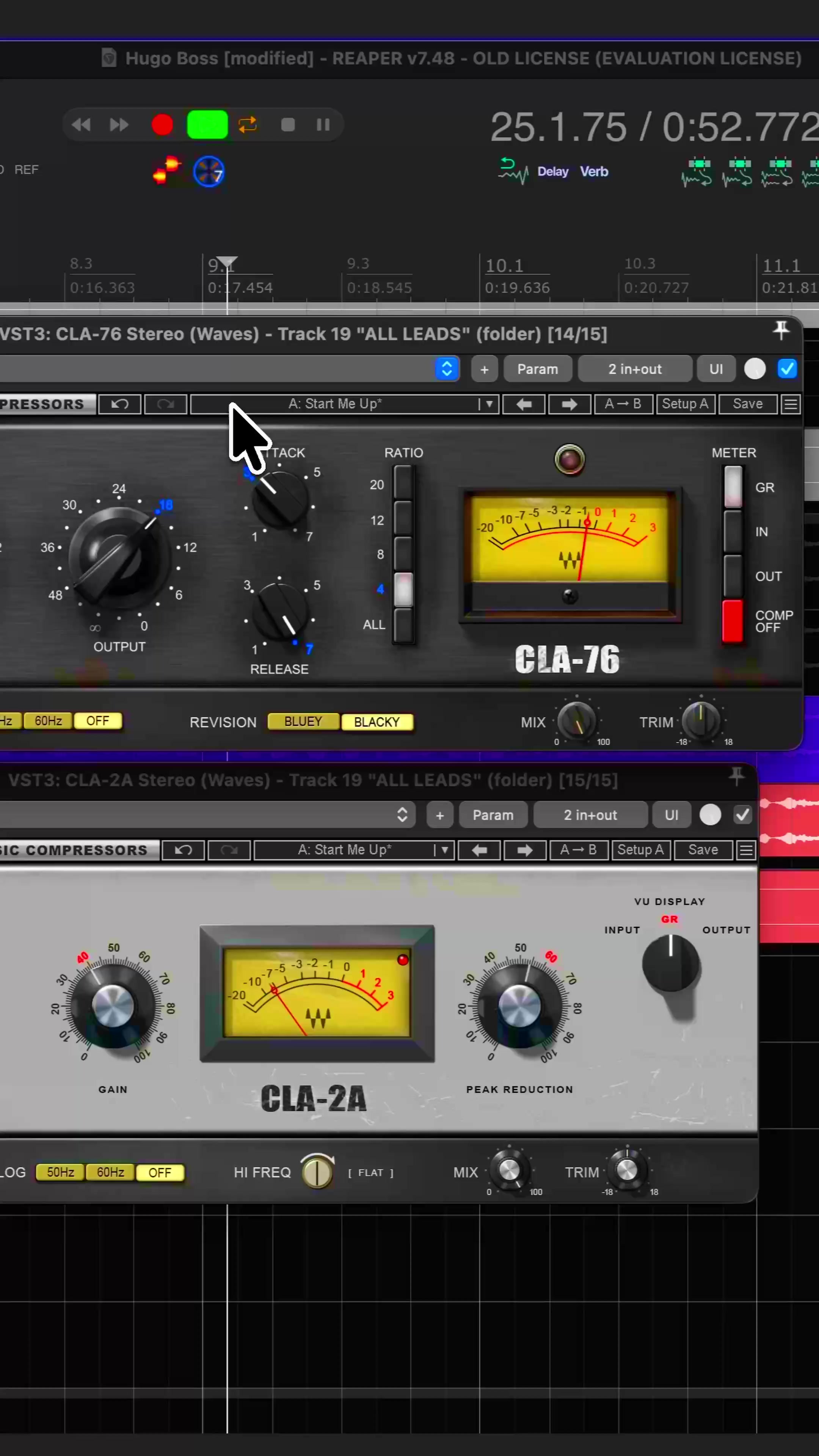Open hamburger menu in CLA-76 toolbar
819x1456 pixels.
[791, 404]
